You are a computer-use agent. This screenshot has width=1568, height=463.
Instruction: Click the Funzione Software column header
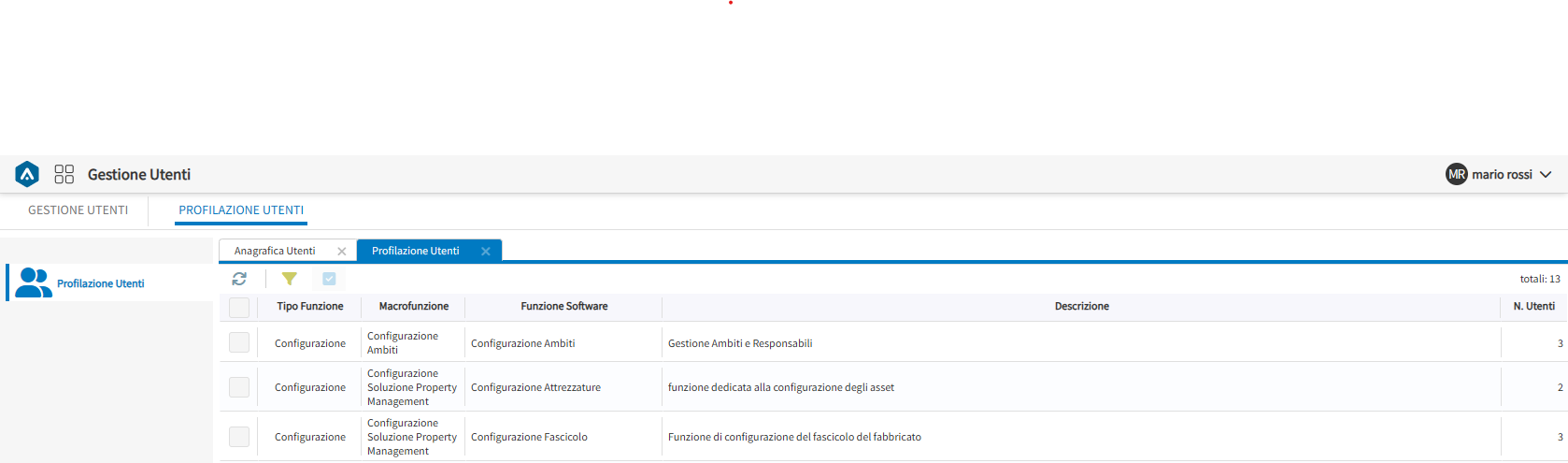click(564, 306)
